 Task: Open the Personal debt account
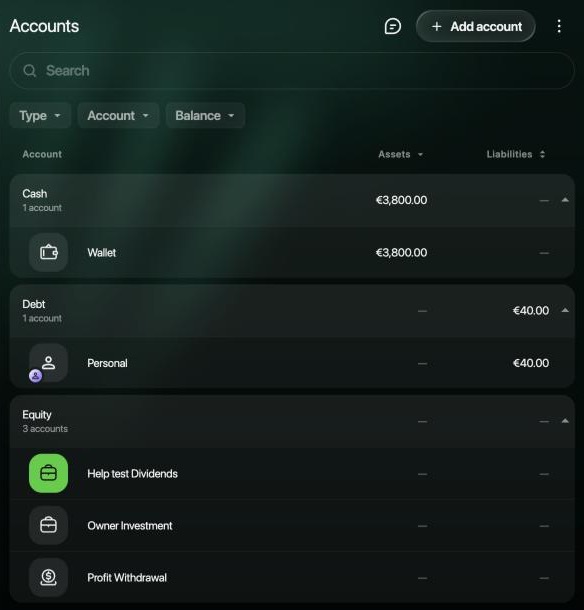(292, 363)
